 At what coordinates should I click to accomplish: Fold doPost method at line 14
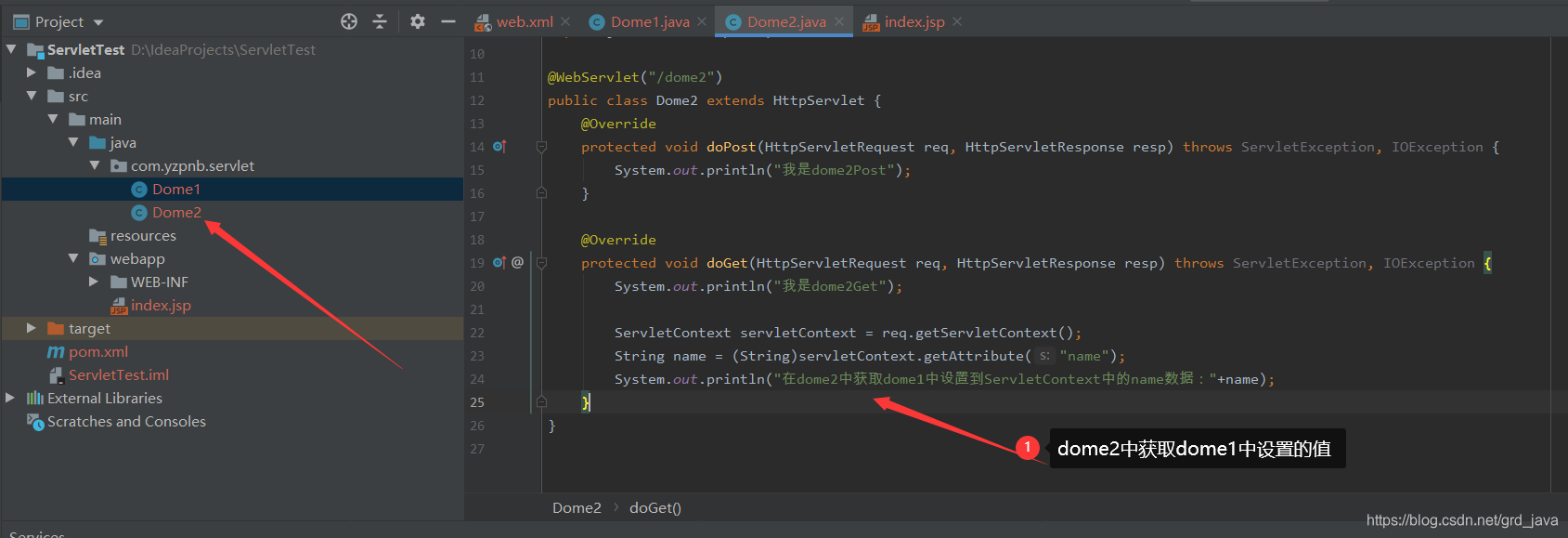click(541, 147)
